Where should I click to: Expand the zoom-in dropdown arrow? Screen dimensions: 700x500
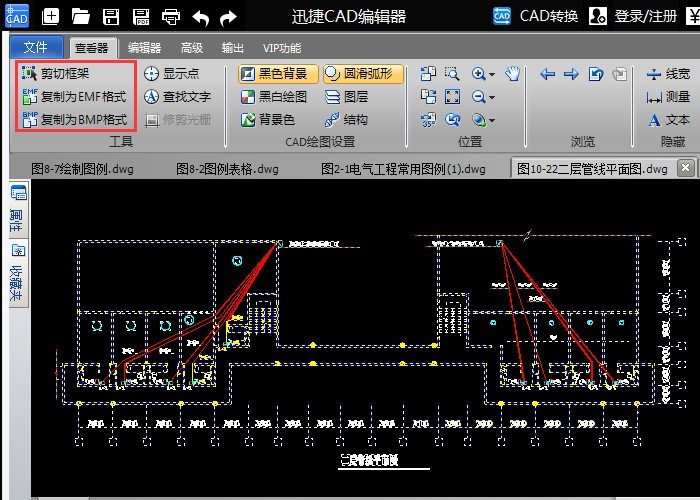coord(492,74)
